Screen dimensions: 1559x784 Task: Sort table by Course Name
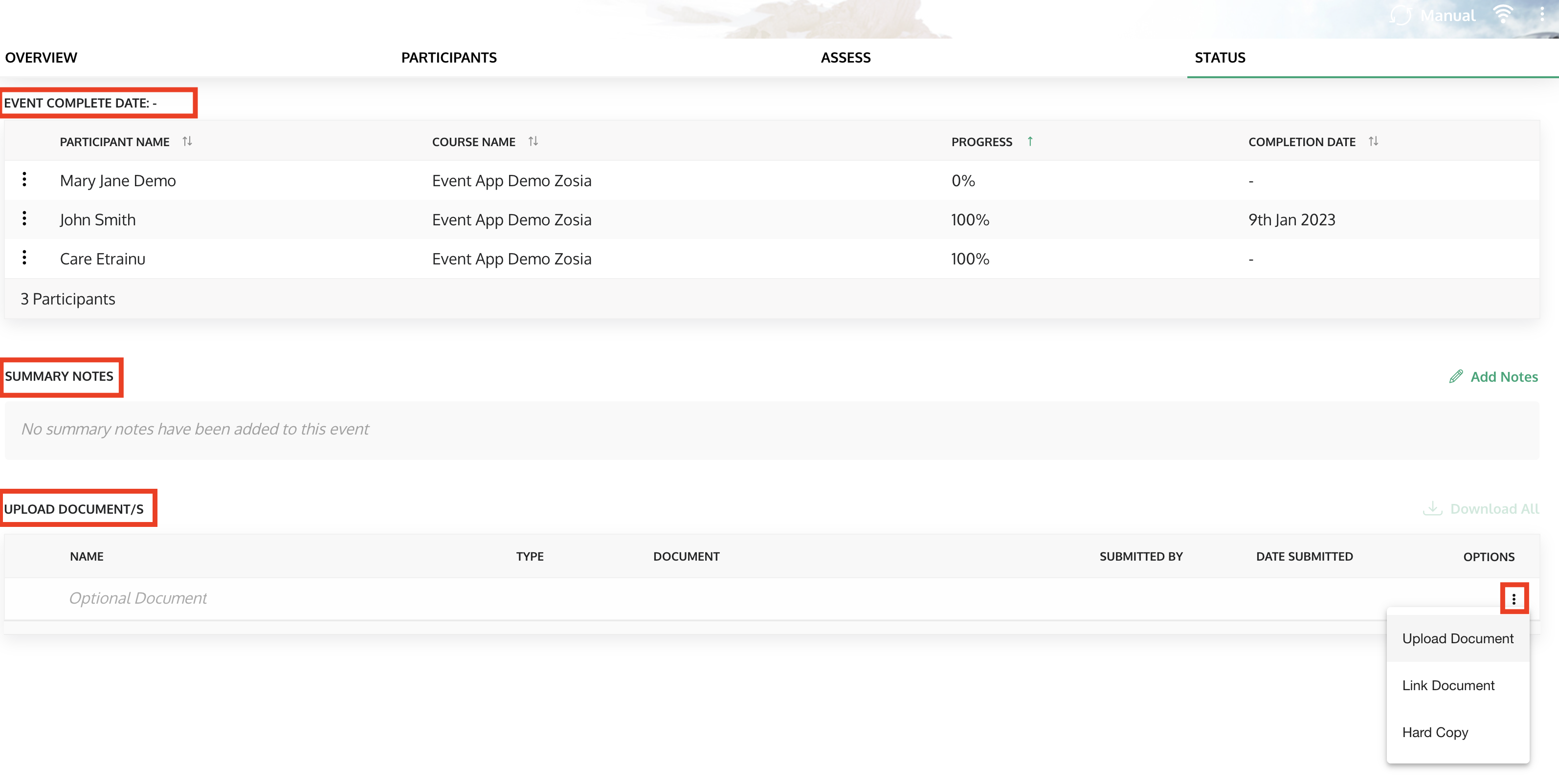coord(533,142)
